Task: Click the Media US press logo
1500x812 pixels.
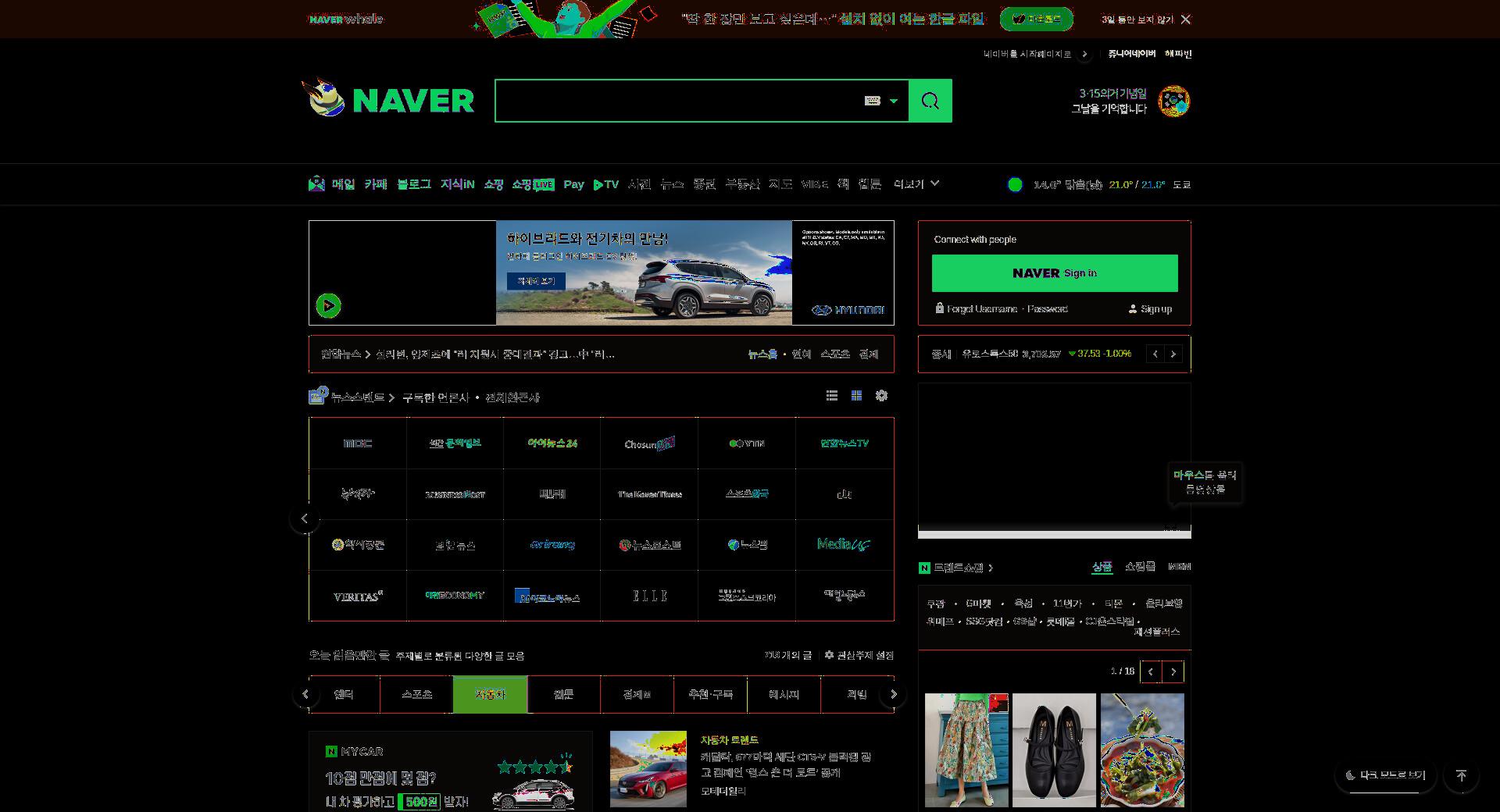Action: coord(845,545)
